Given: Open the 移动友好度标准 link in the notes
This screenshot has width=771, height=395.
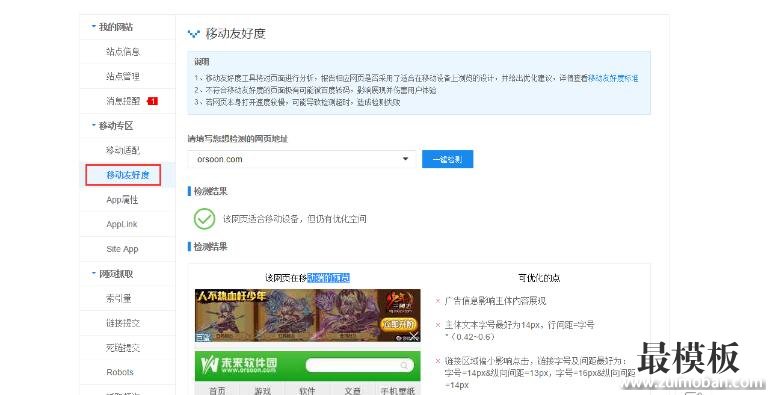Looking at the screenshot, I should (x=613, y=78).
